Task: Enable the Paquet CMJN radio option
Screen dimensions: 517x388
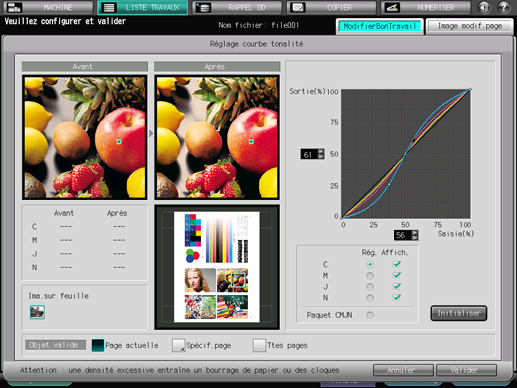Action: tap(370, 315)
